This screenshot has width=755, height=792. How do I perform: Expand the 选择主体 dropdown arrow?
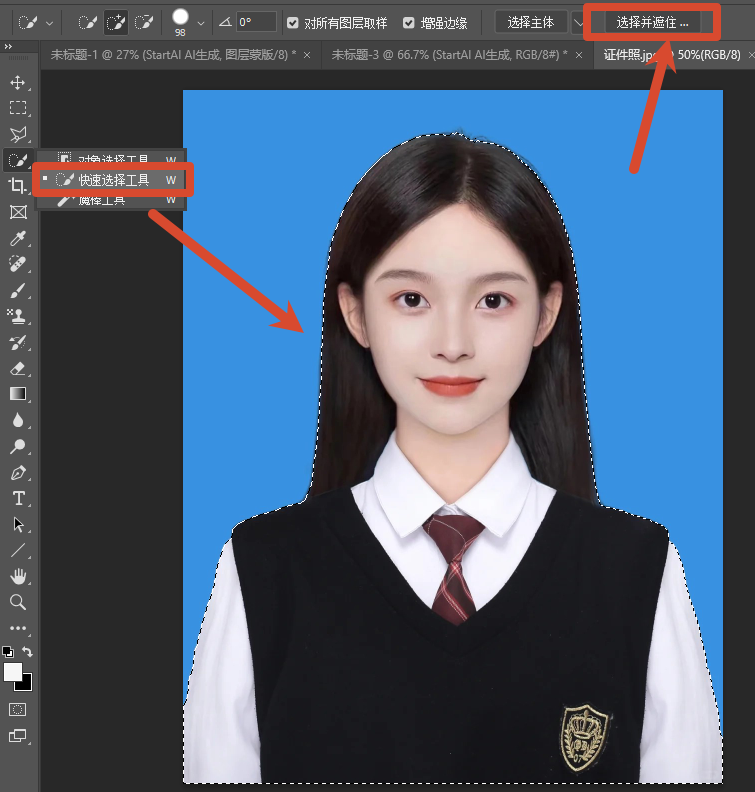(x=578, y=23)
